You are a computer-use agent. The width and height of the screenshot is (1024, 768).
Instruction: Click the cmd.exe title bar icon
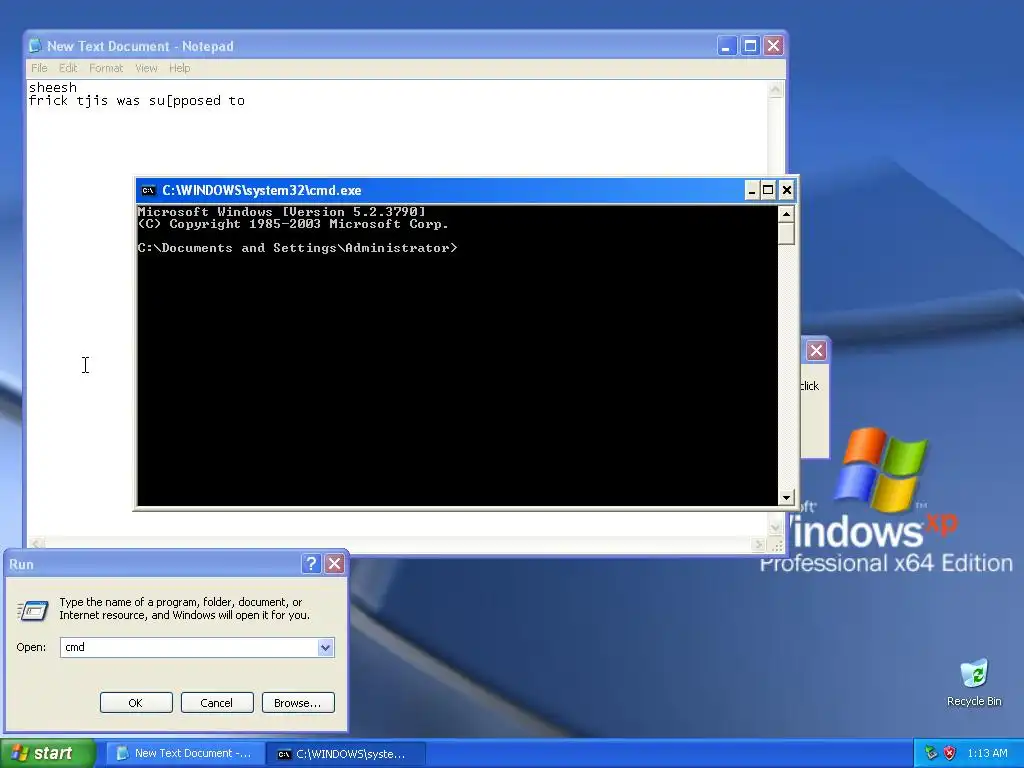pos(148,191)
